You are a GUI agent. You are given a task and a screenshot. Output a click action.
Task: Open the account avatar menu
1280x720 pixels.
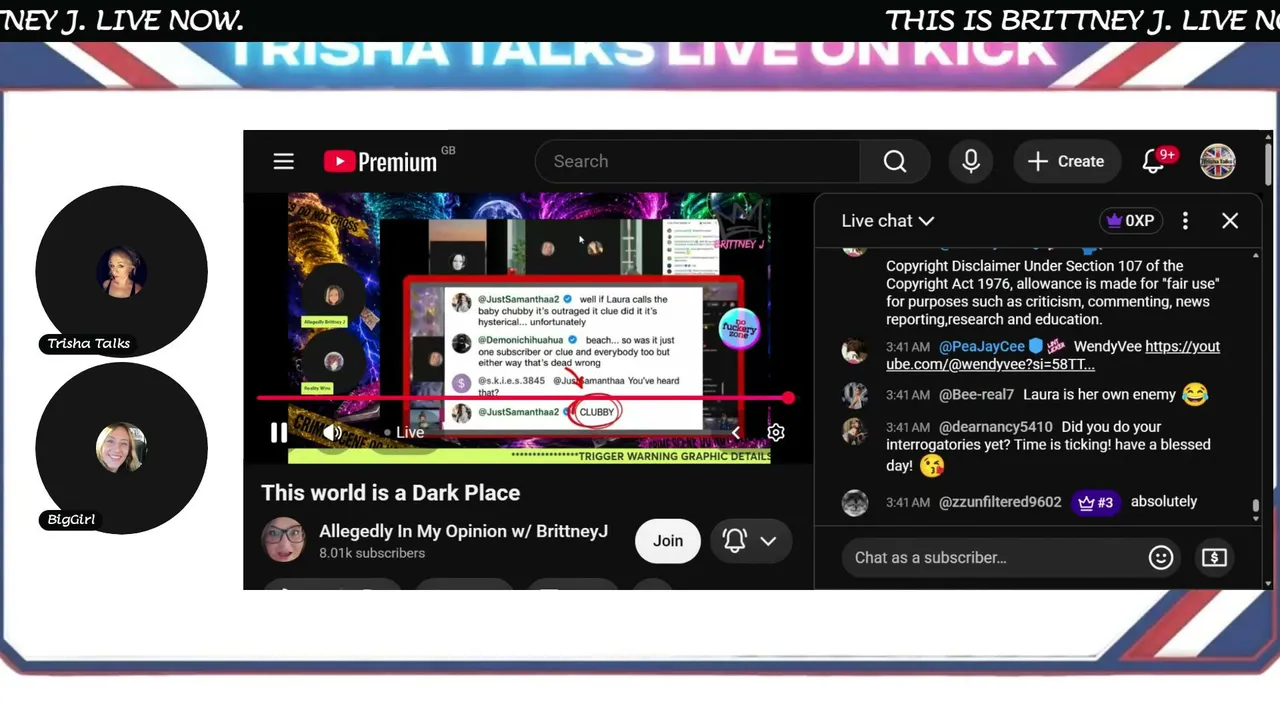pos(1218,161)
